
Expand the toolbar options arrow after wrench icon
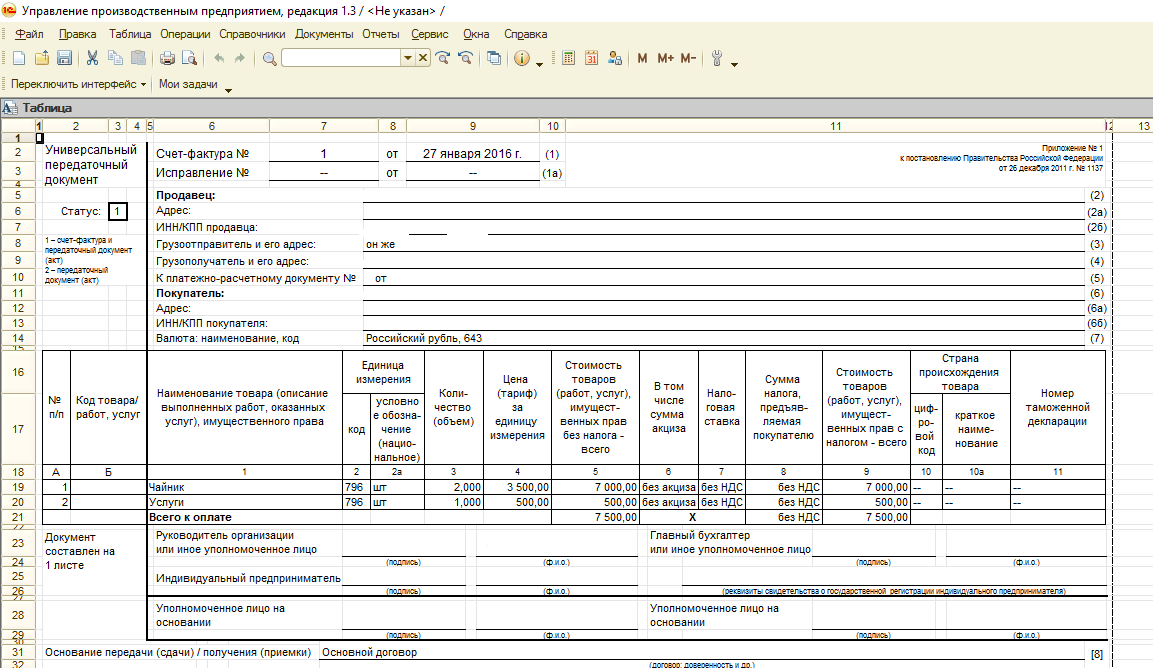click(734, 64)
